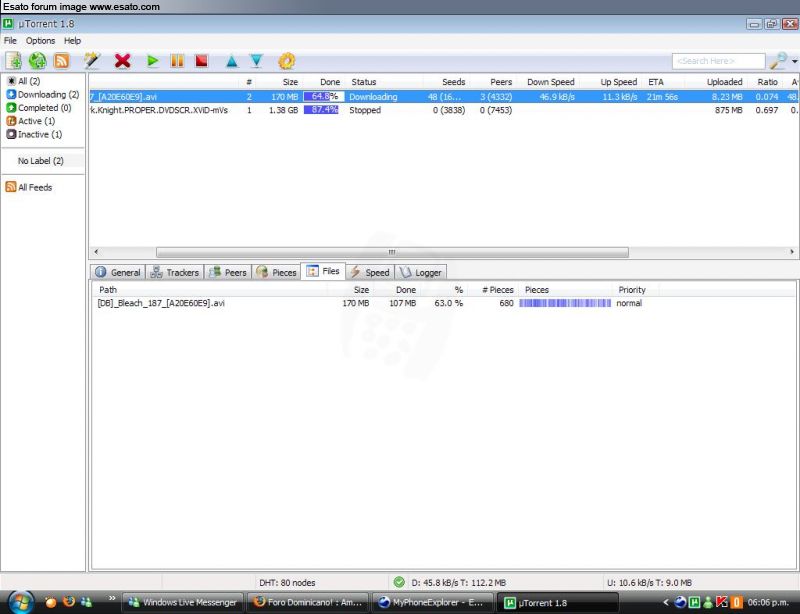Click Add Torrent from URL icon
This screenshot has width=800, height=614.
click(x=38, y=61)
